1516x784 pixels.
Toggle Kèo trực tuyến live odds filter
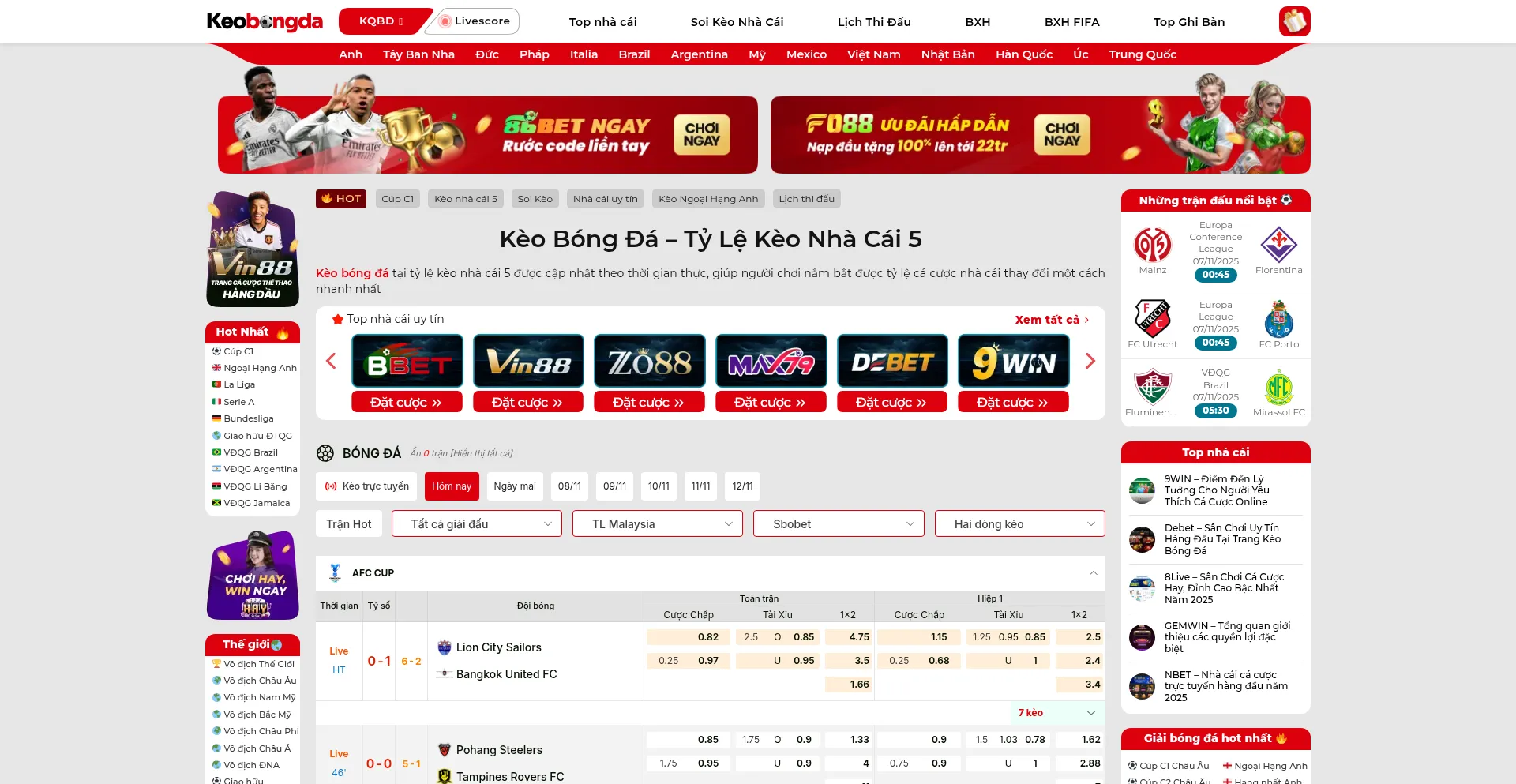pyautogui.click(x=367, y=486)
